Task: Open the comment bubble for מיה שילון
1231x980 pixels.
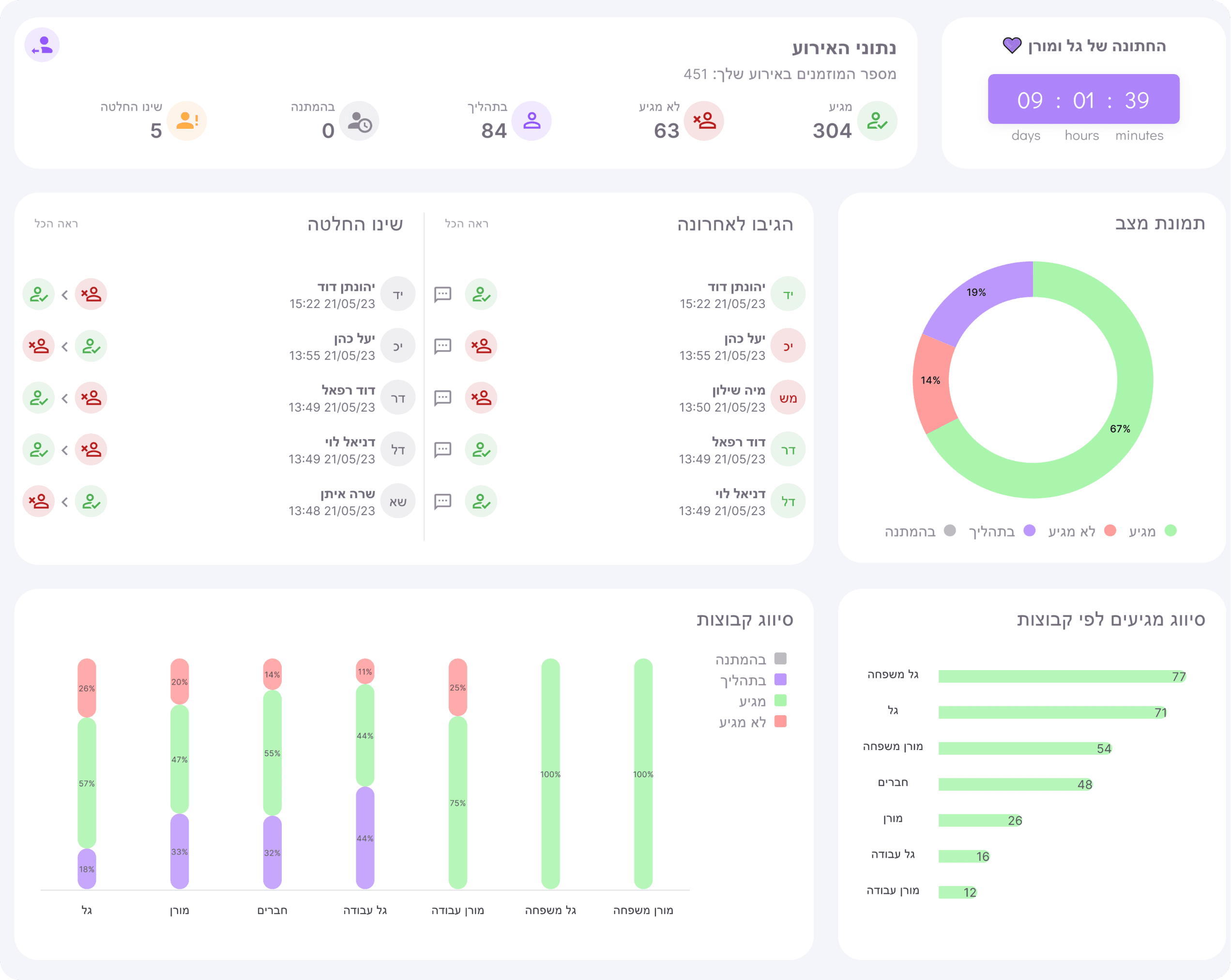Action: (442, 398)
